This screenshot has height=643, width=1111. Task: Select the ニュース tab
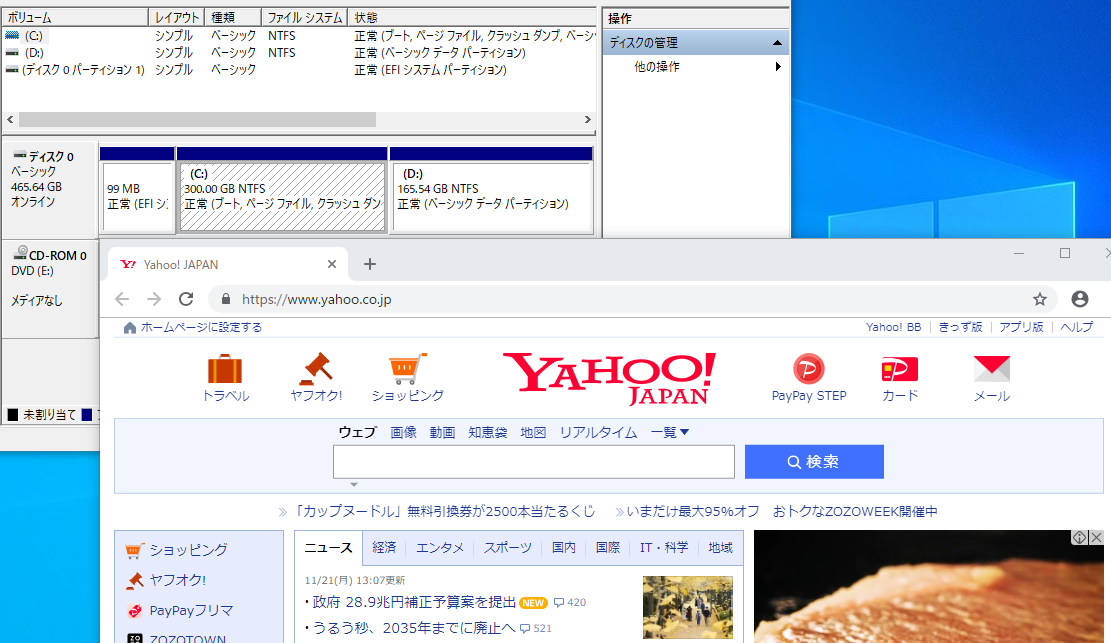[x=328, y=548]
